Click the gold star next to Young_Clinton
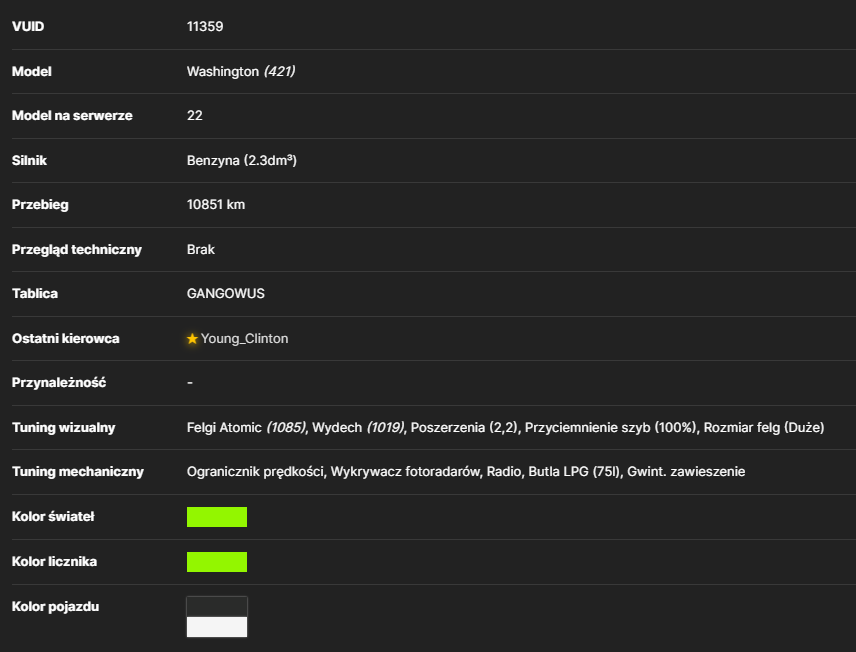Screen dimensions: 856x652 point(192,339)
